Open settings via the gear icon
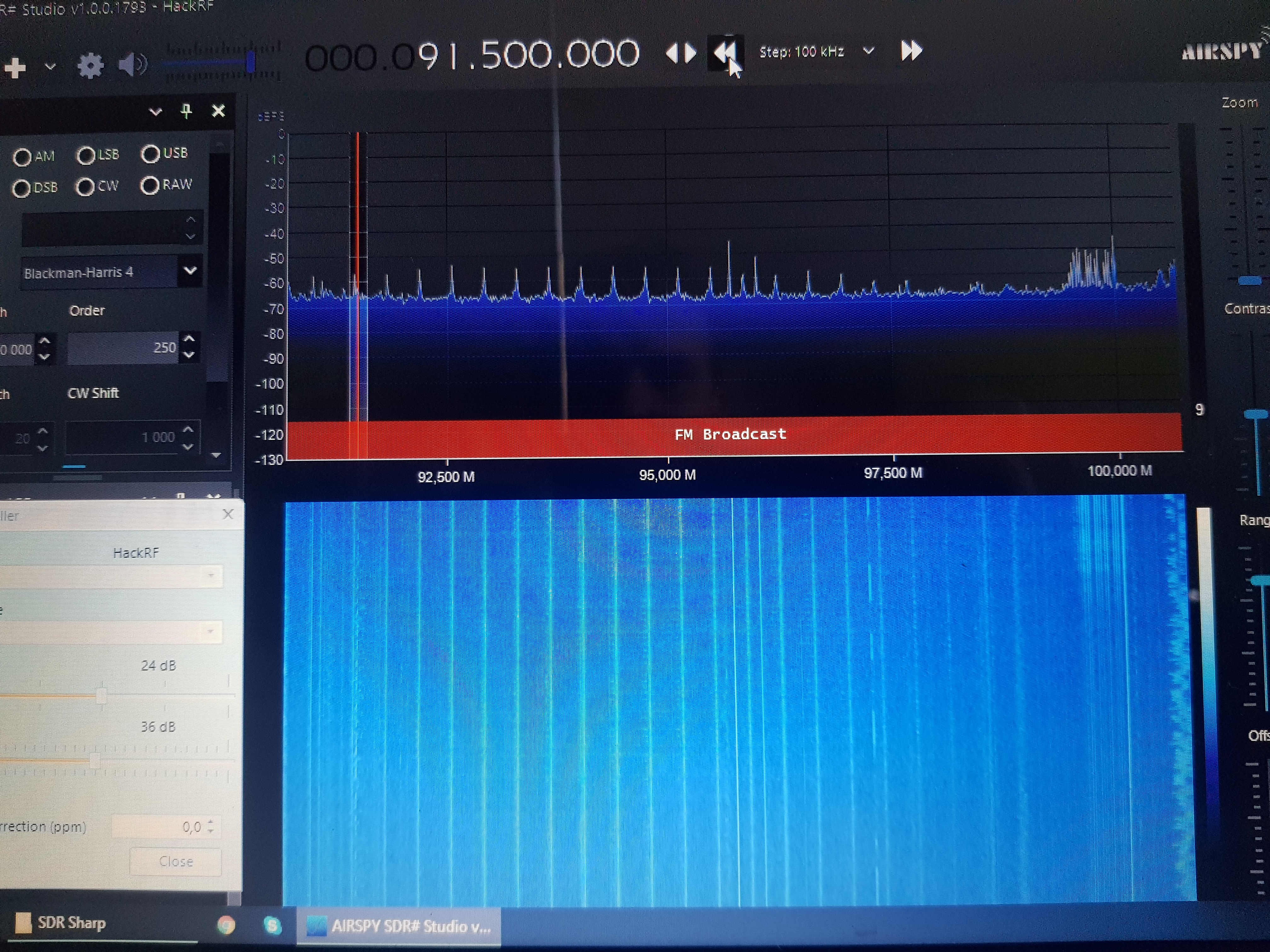1270x952 pixels. click(90, 65)
